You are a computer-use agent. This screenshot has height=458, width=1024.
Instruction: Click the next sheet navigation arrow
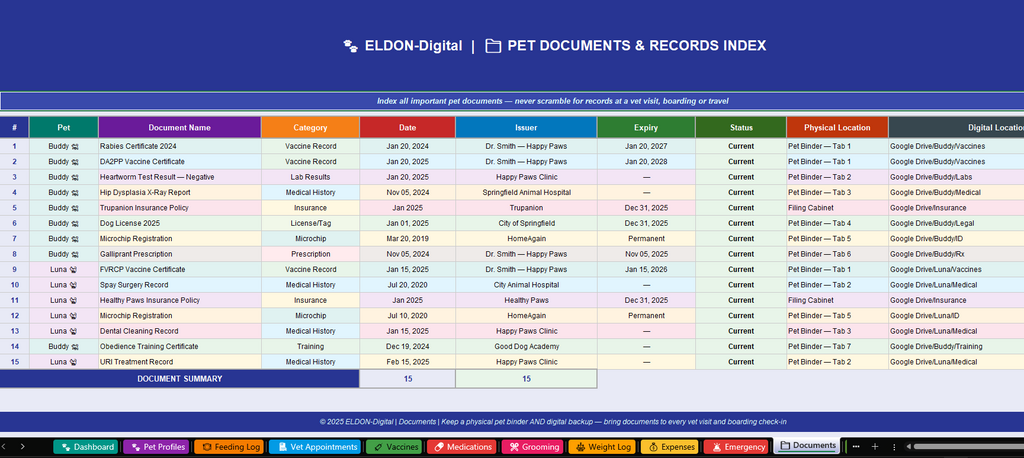pyautogui.click(x=23, y=447)
